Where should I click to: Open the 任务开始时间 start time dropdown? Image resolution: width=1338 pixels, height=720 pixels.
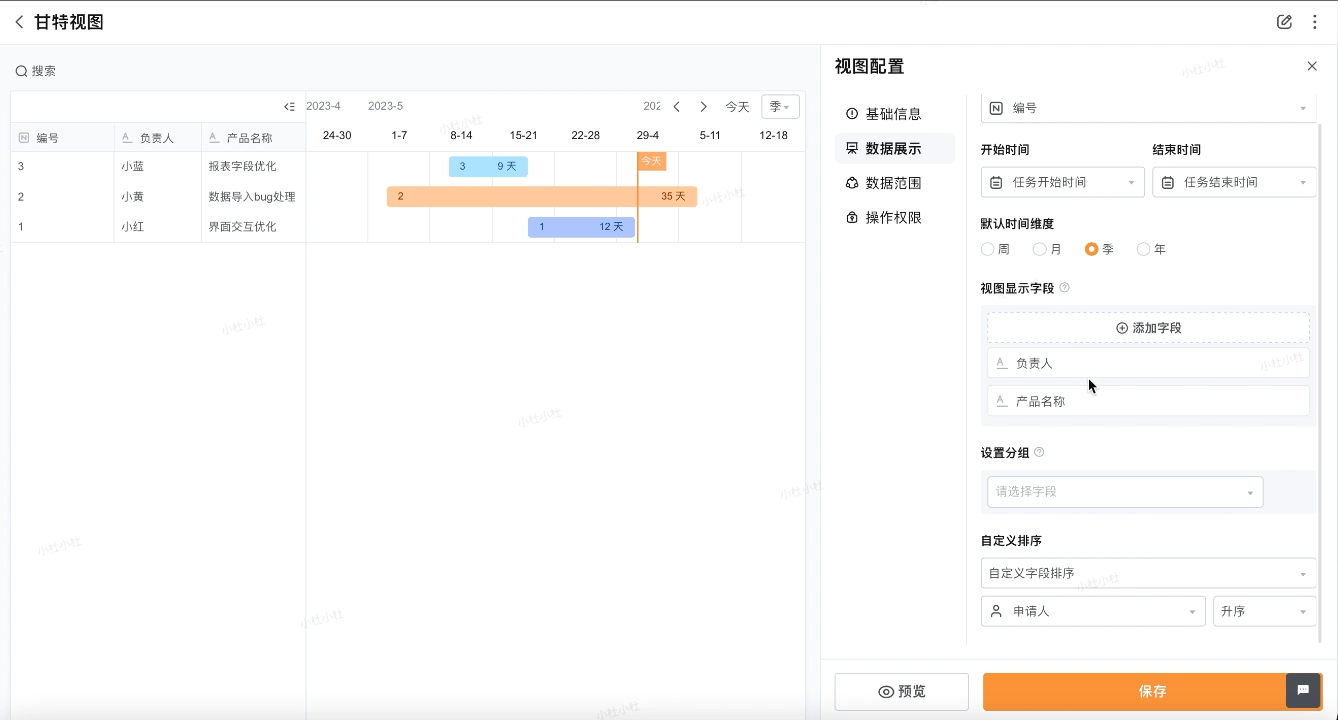(x=1062, y=182)
